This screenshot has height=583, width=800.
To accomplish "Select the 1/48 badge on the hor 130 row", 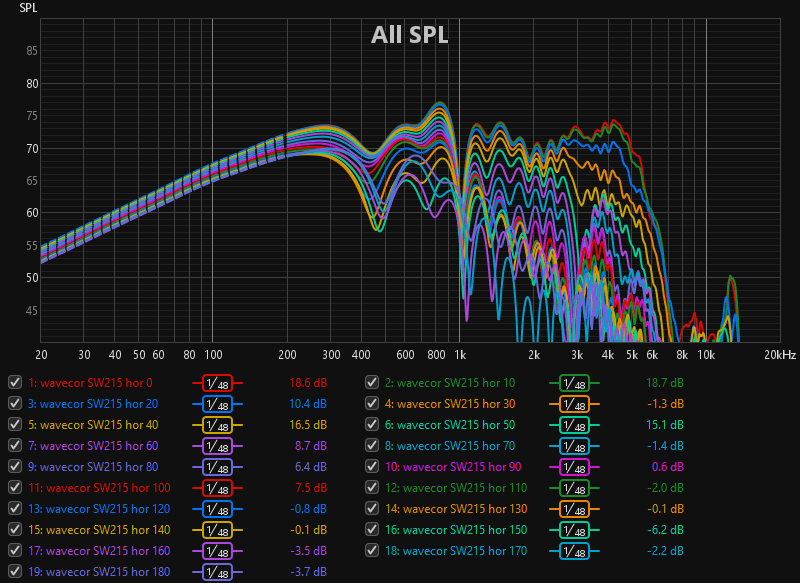I will pyautogui.click(x=574, y=509).
